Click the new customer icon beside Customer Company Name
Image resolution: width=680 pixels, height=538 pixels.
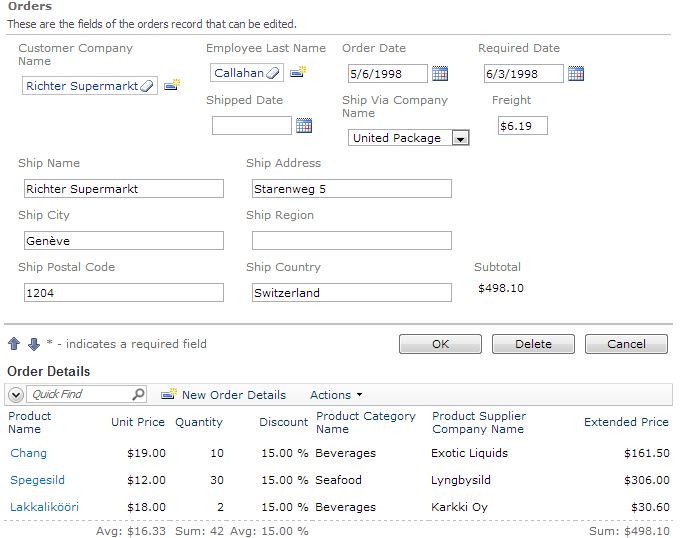click(171, 86)
